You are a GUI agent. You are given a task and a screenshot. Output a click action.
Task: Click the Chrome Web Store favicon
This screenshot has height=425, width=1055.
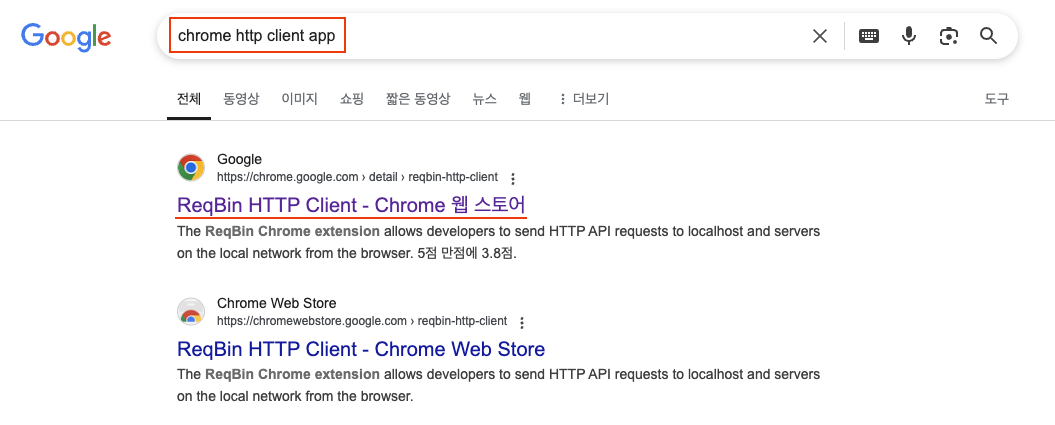pyautogui.click(x=191, y=311)
